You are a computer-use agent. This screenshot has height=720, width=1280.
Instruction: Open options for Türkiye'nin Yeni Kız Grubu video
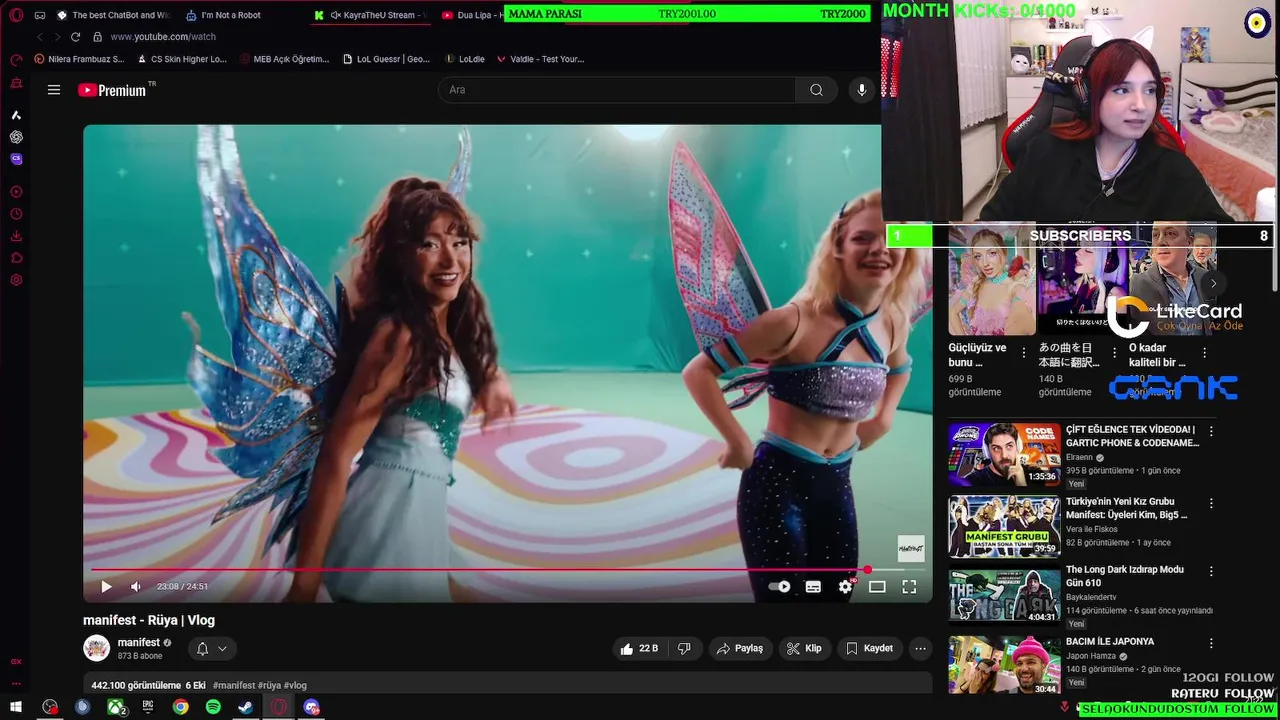point(1211,504)
